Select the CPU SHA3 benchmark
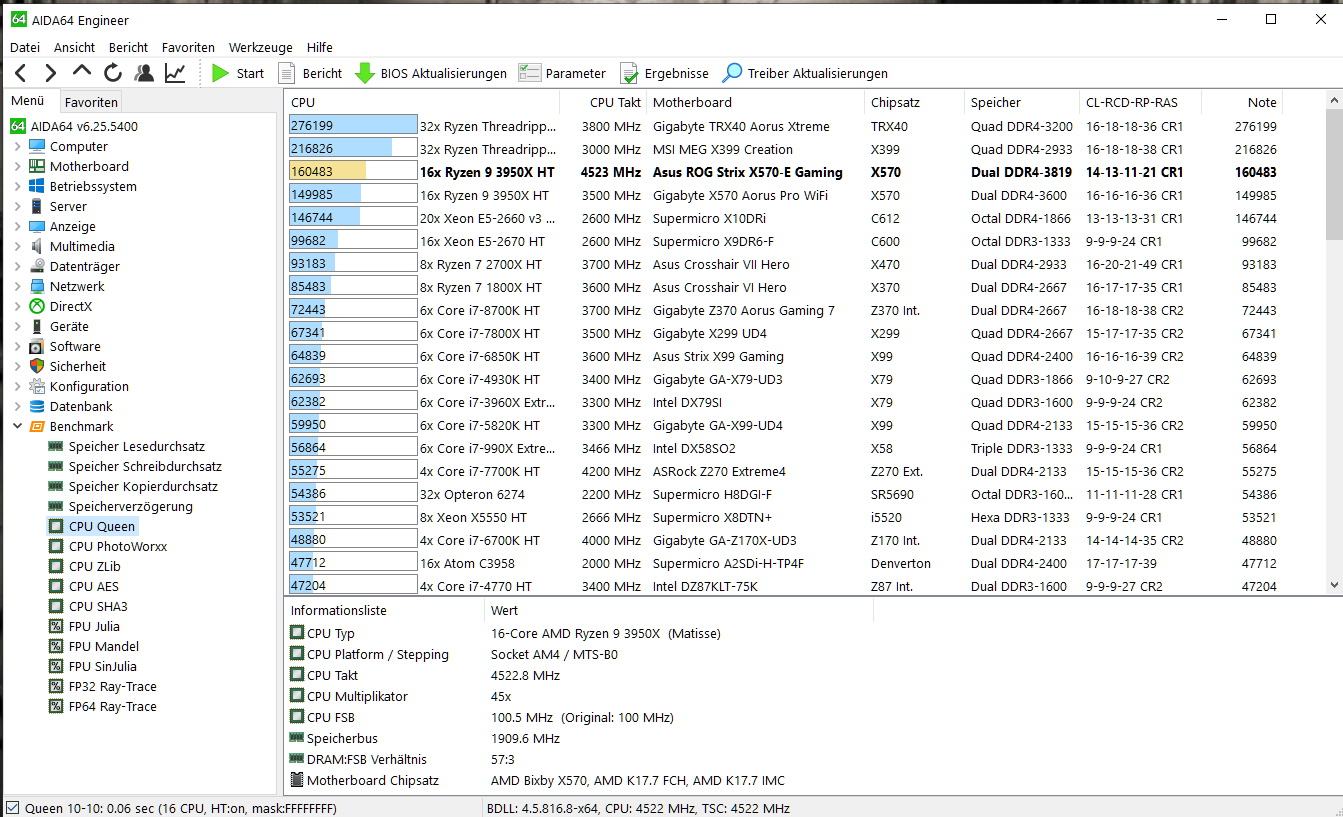This screenshot has height=817, width=1343. click(88, 606)
